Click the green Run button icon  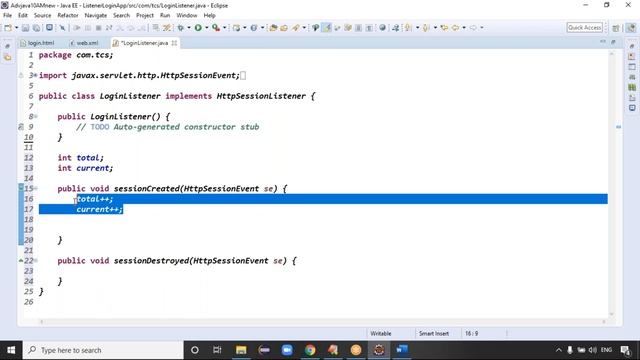point(198,28)
